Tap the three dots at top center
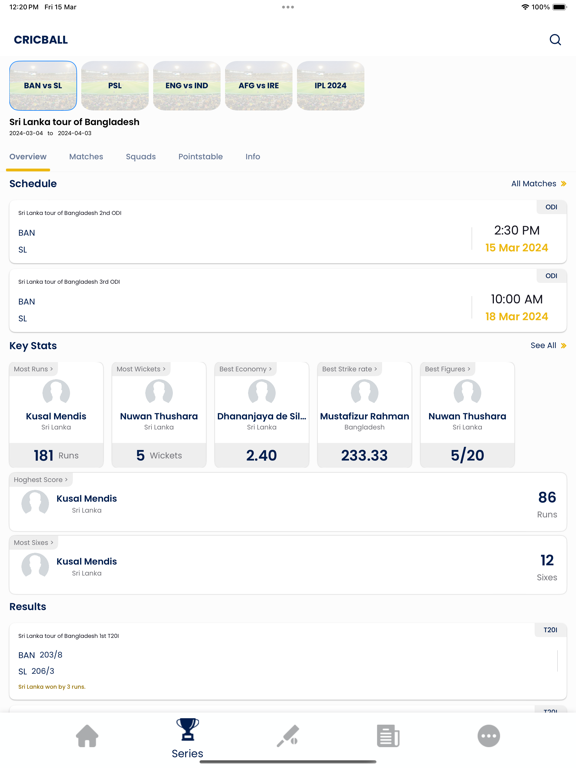The height and width of the screenshot is (768, 576). pyautogui.click(x=288, y=7)
